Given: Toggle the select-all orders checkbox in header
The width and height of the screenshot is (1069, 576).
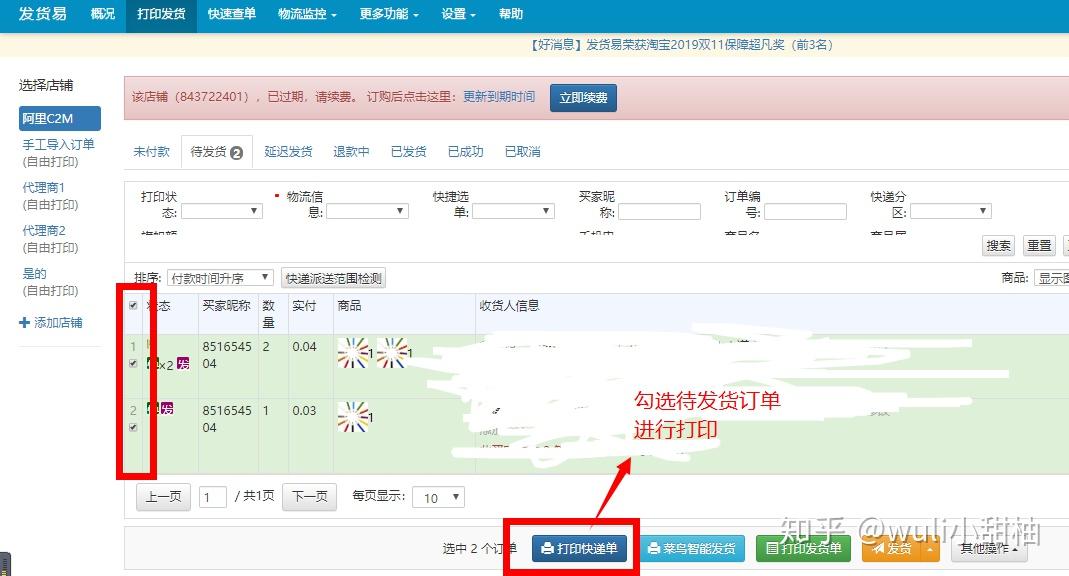Looking at the screenshot, I should point(133,305).
